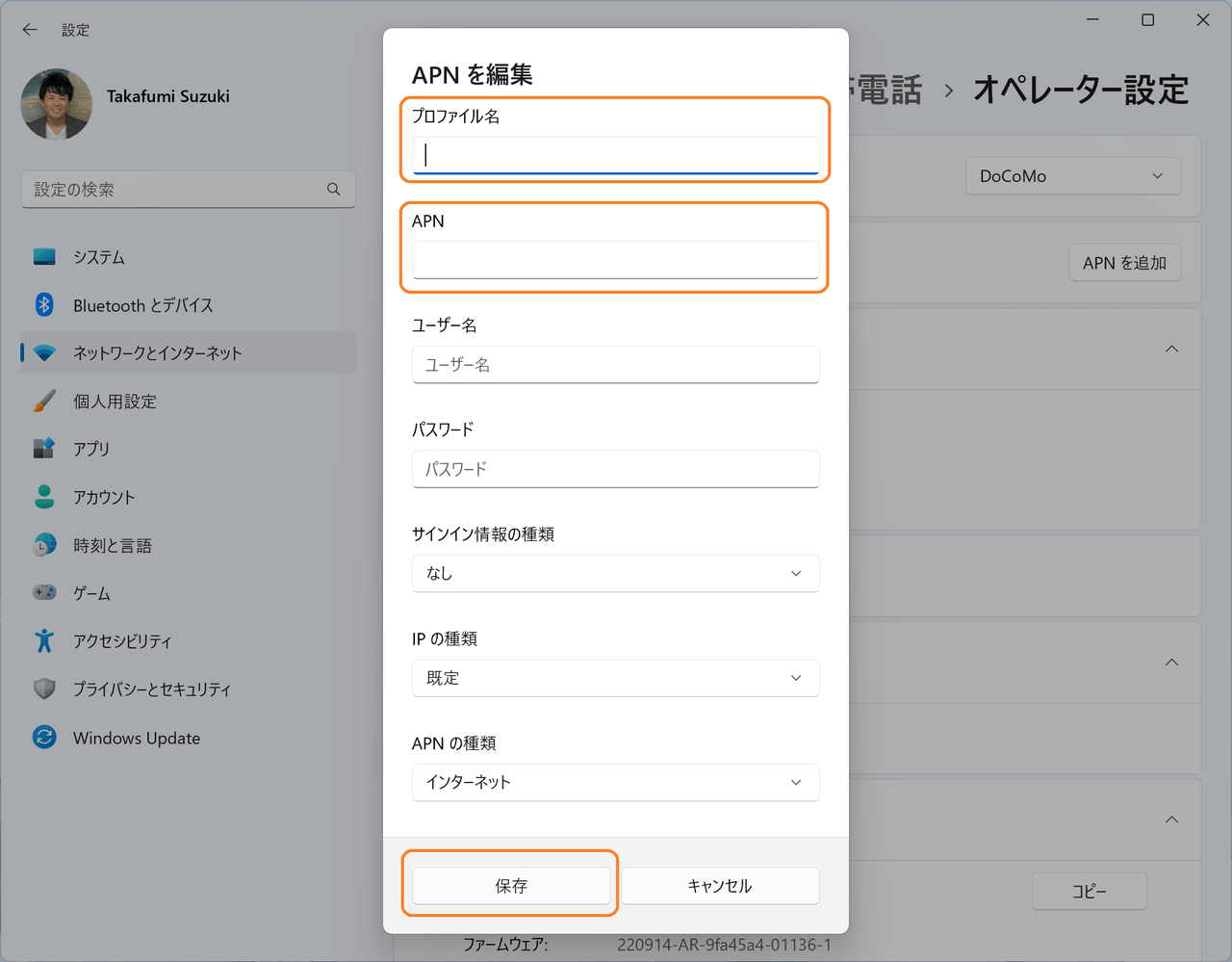
Task: Expand the APN の種類 selector
Action: (615, 782)
